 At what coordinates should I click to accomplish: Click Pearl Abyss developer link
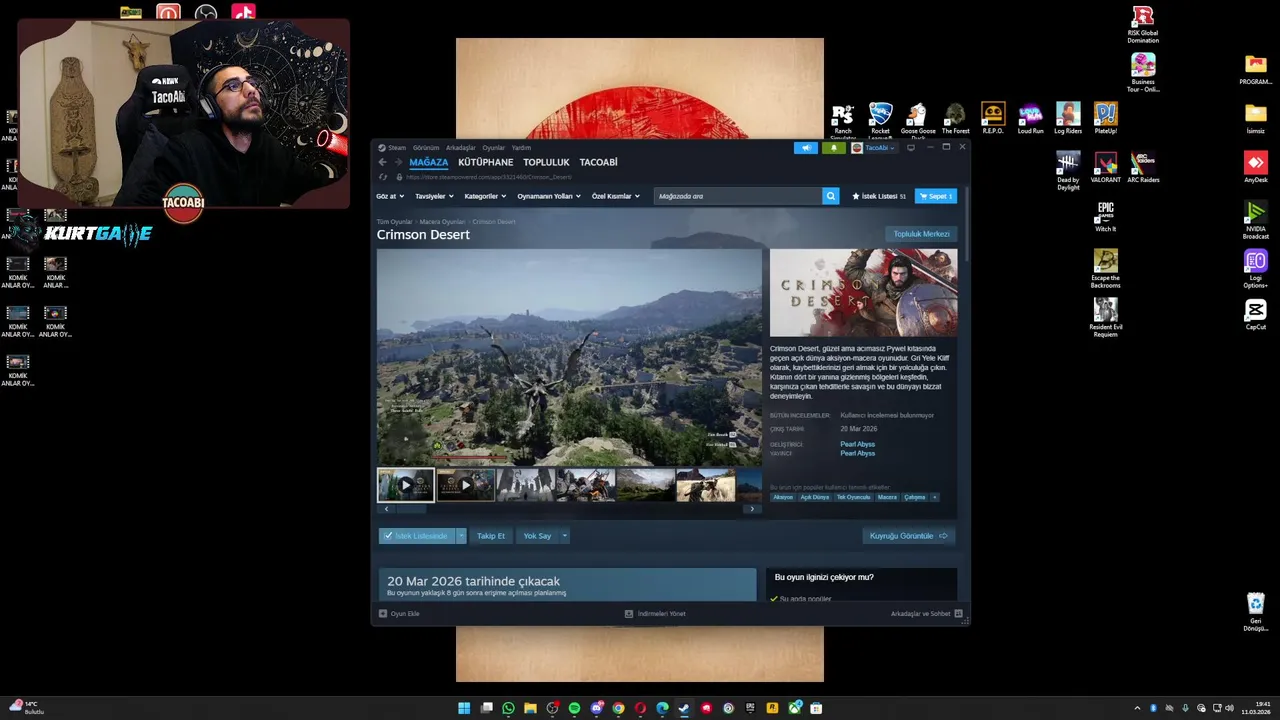858,444
